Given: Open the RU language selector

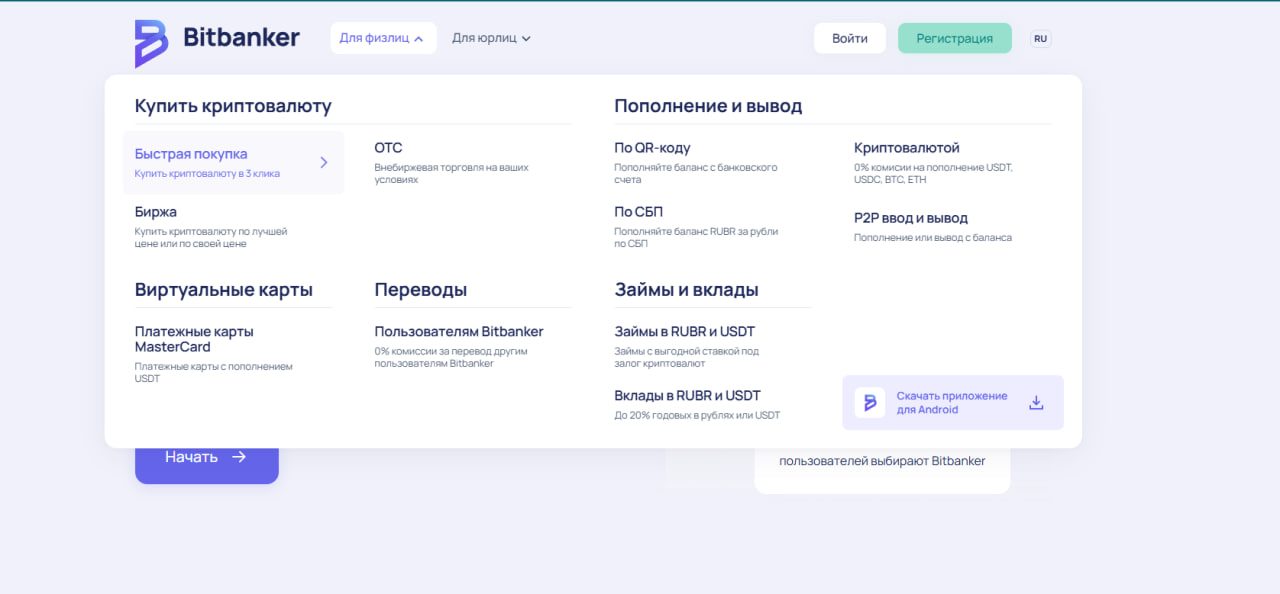Looking at the screenshot, I should [1041, 38].
